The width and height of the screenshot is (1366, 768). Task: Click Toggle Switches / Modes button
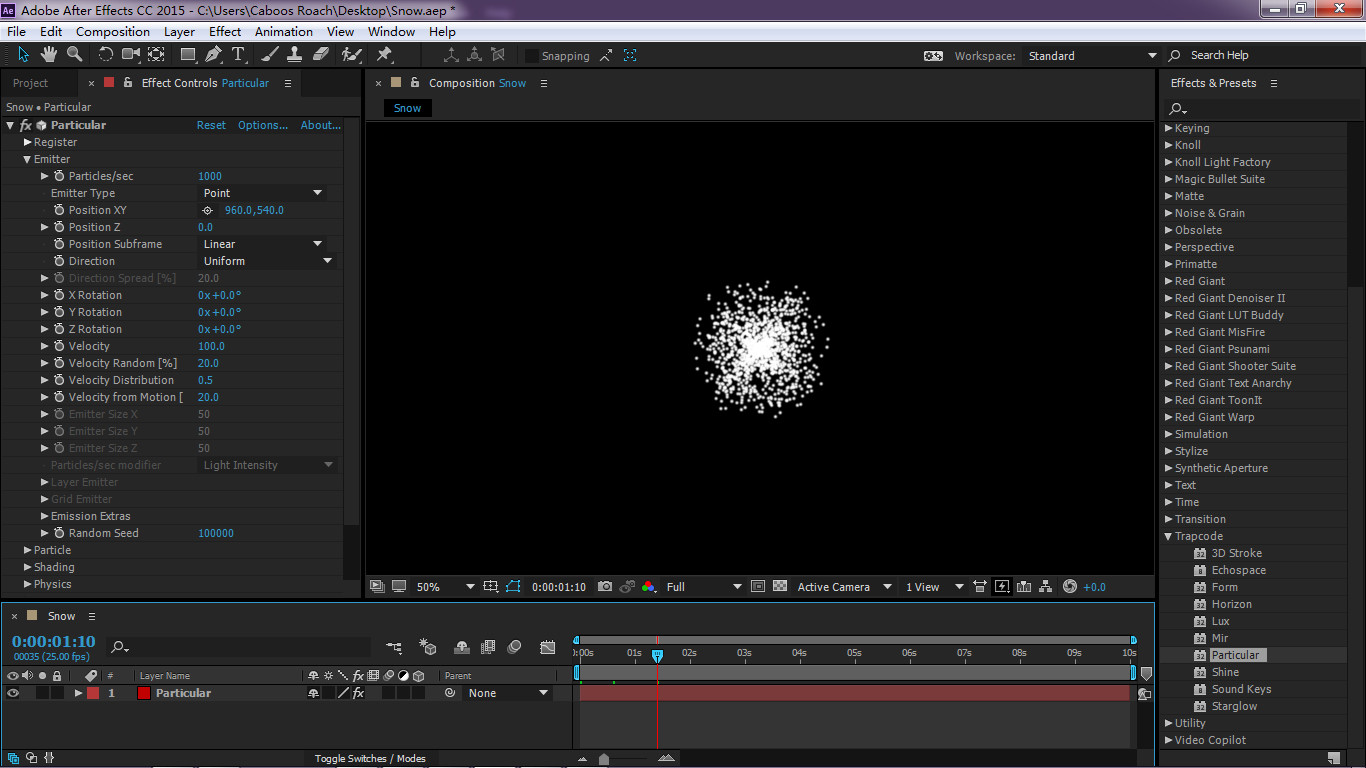point(370,758)
